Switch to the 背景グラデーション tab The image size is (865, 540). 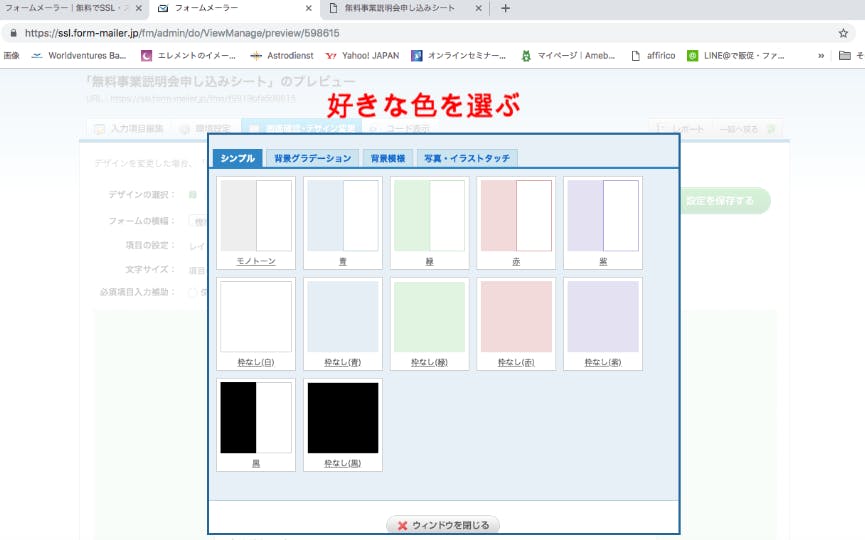point(312,158)
